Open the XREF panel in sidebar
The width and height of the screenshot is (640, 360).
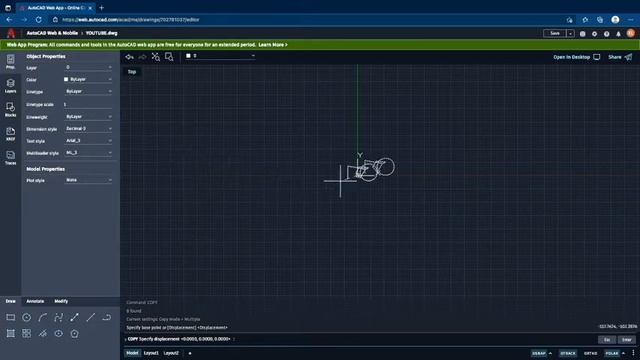point(11,133)
